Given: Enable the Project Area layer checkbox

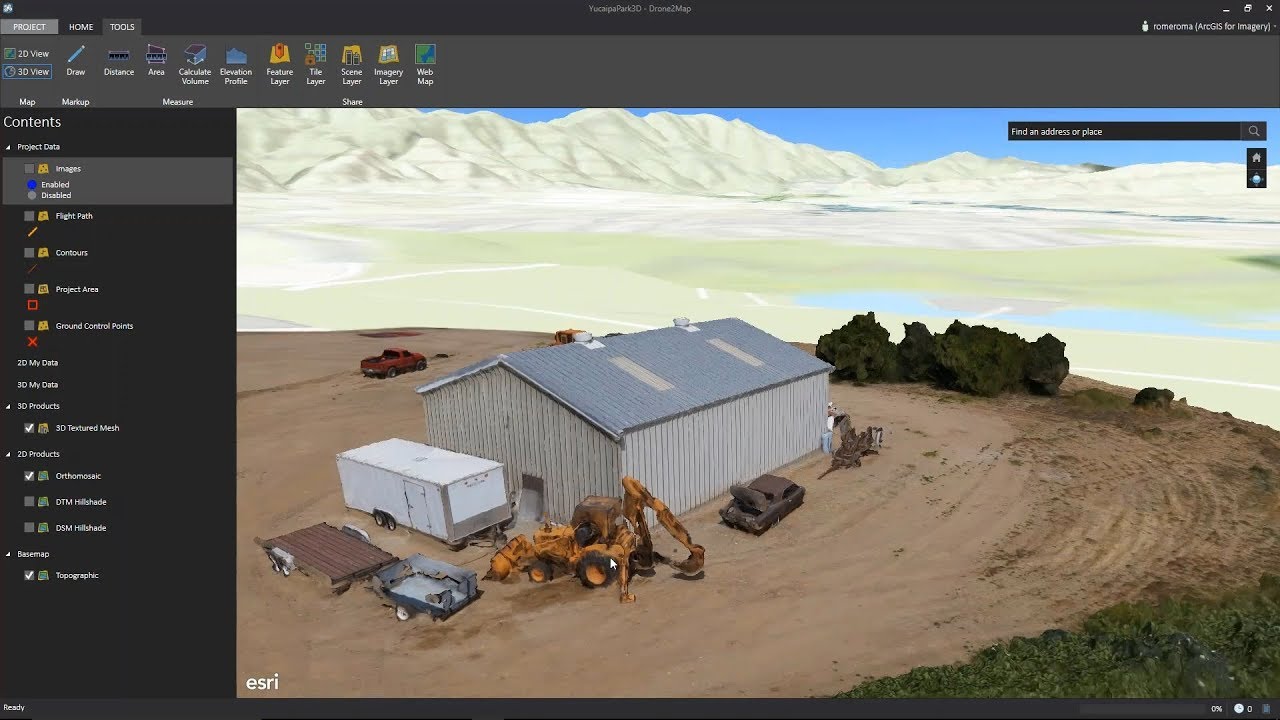Looking at the screenshot, I should (29, 289).
